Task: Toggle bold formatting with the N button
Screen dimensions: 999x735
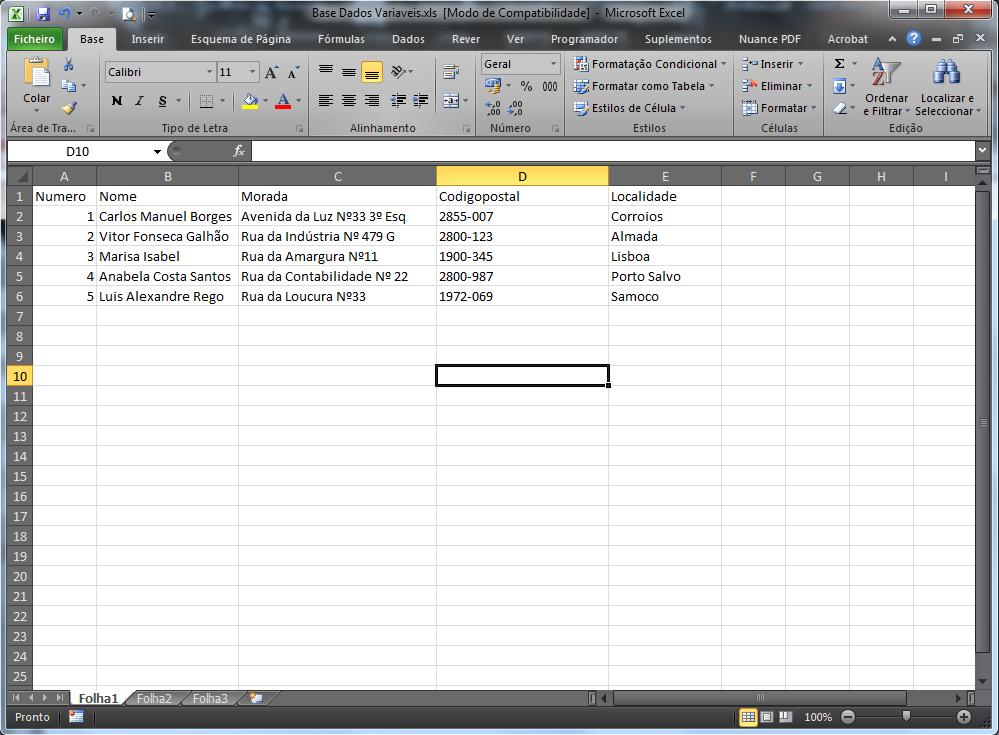Action: point(117,102)
